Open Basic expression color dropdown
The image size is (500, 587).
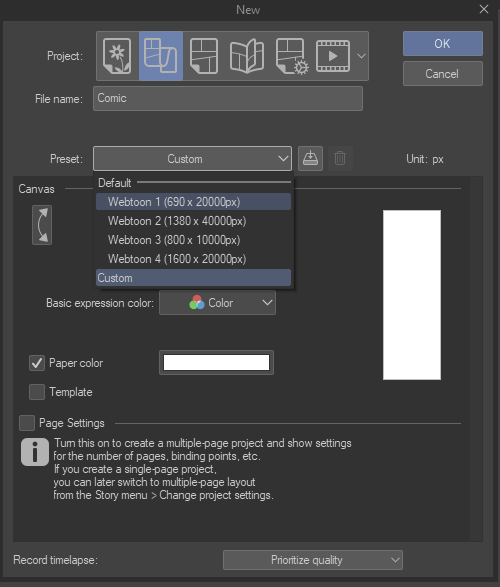pos(217,302)
